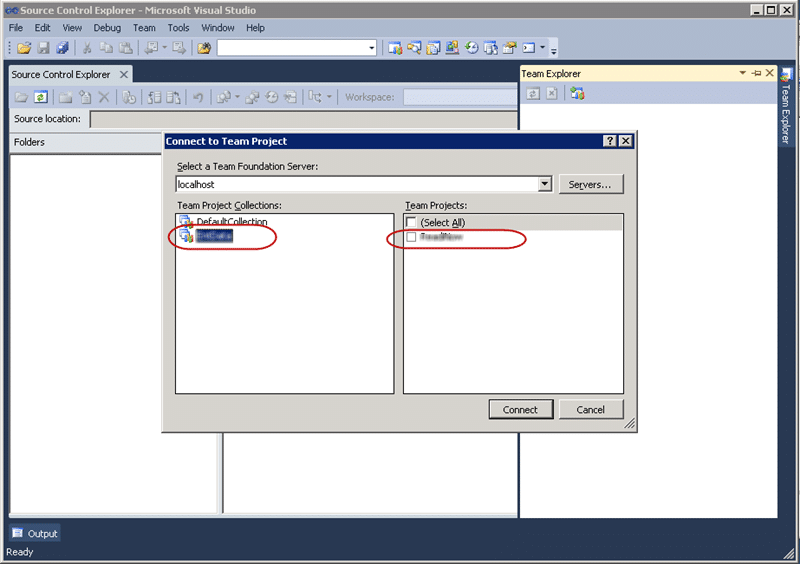Open the File menu
The height and width of the screenshot is (564, 800).
pos(16,28)
